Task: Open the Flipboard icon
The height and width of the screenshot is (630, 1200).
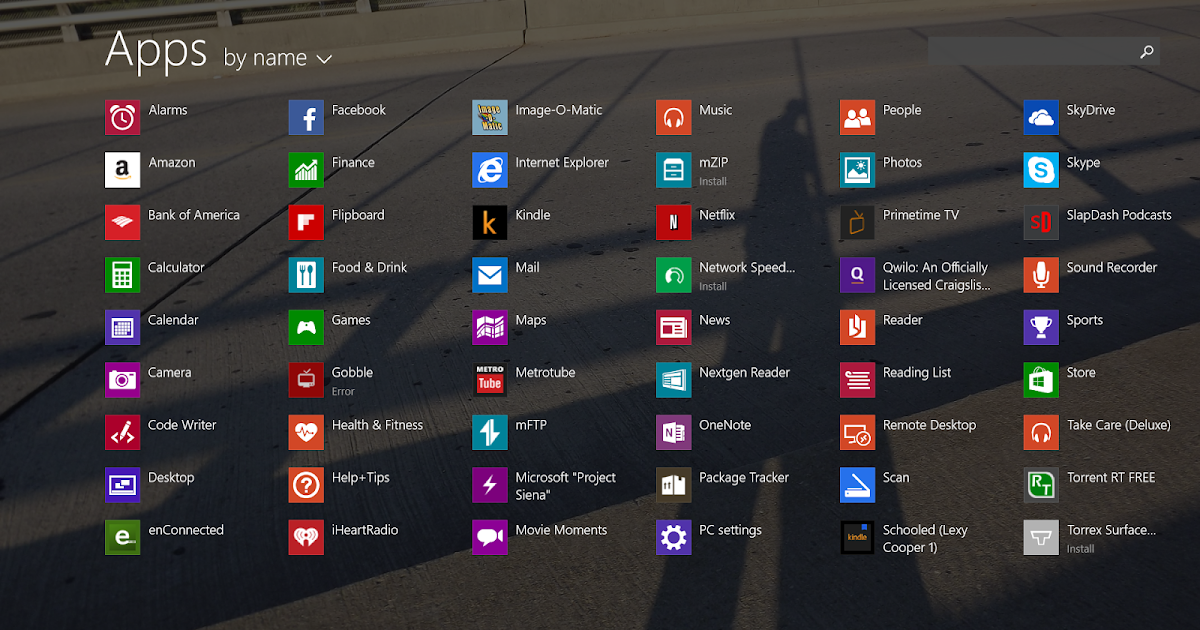Action: tap(306, 222)
